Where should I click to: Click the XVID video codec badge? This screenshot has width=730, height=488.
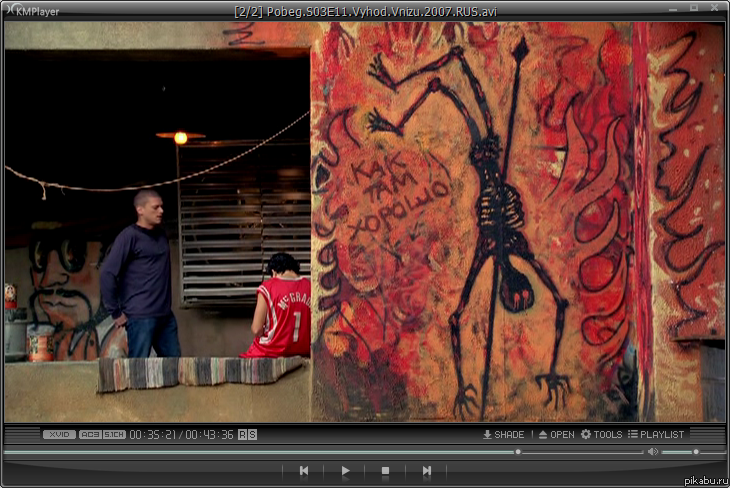59,435
